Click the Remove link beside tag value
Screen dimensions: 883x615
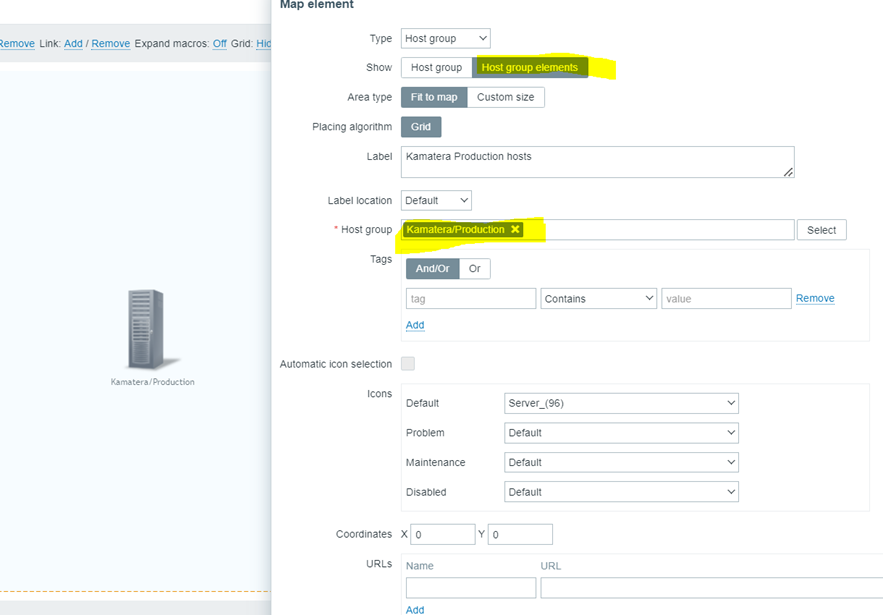[815, 299]
